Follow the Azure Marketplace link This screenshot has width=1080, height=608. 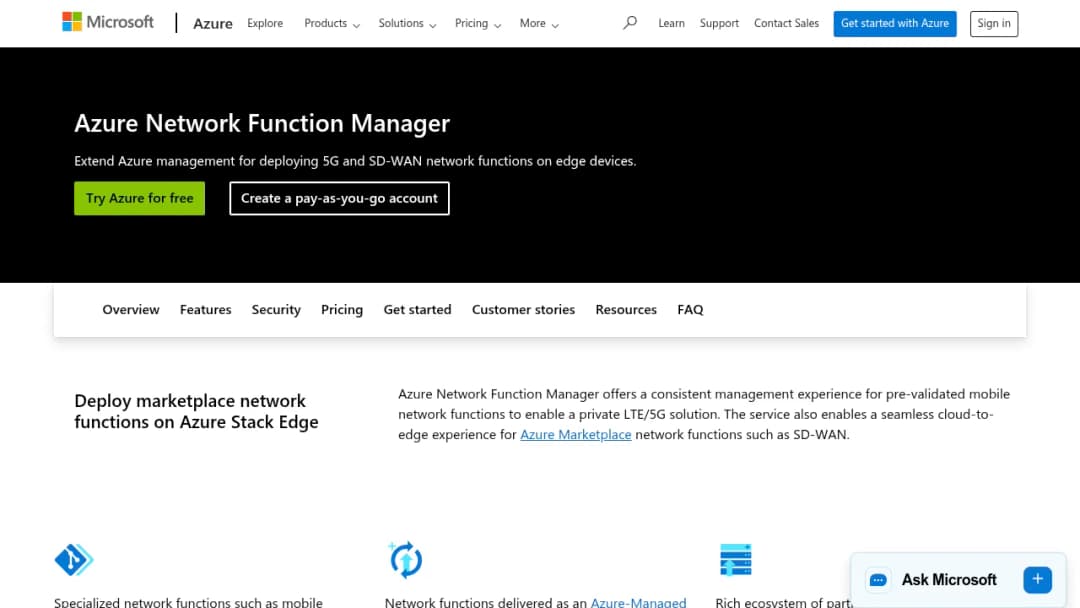[576, 434]
